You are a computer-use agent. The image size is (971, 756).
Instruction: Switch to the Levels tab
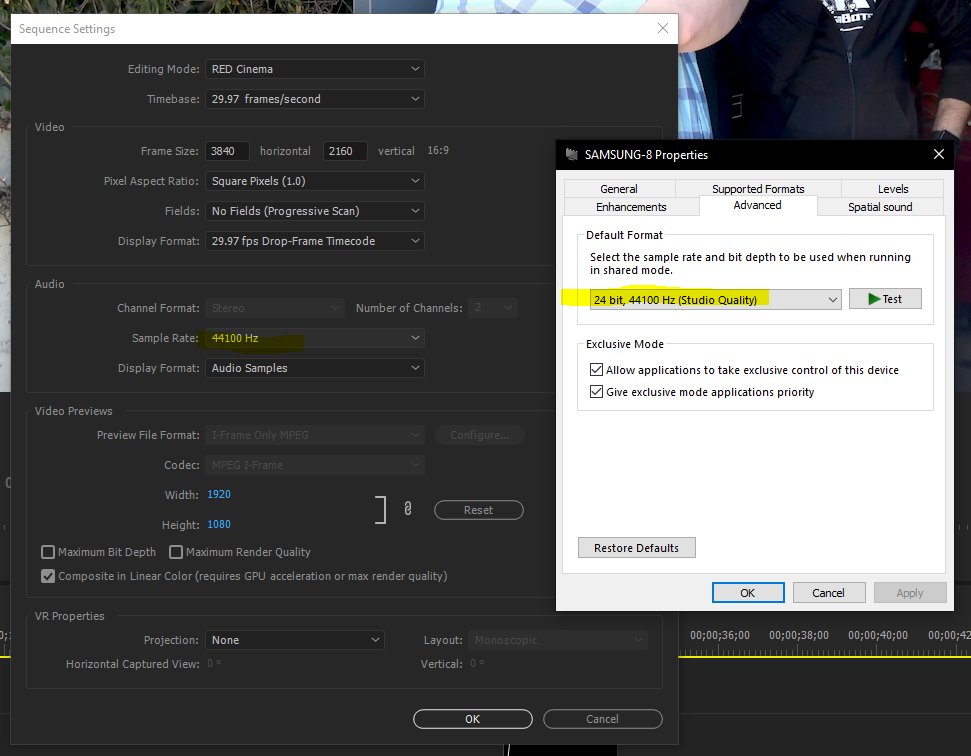pyautogui.click(x=893, y=189)
